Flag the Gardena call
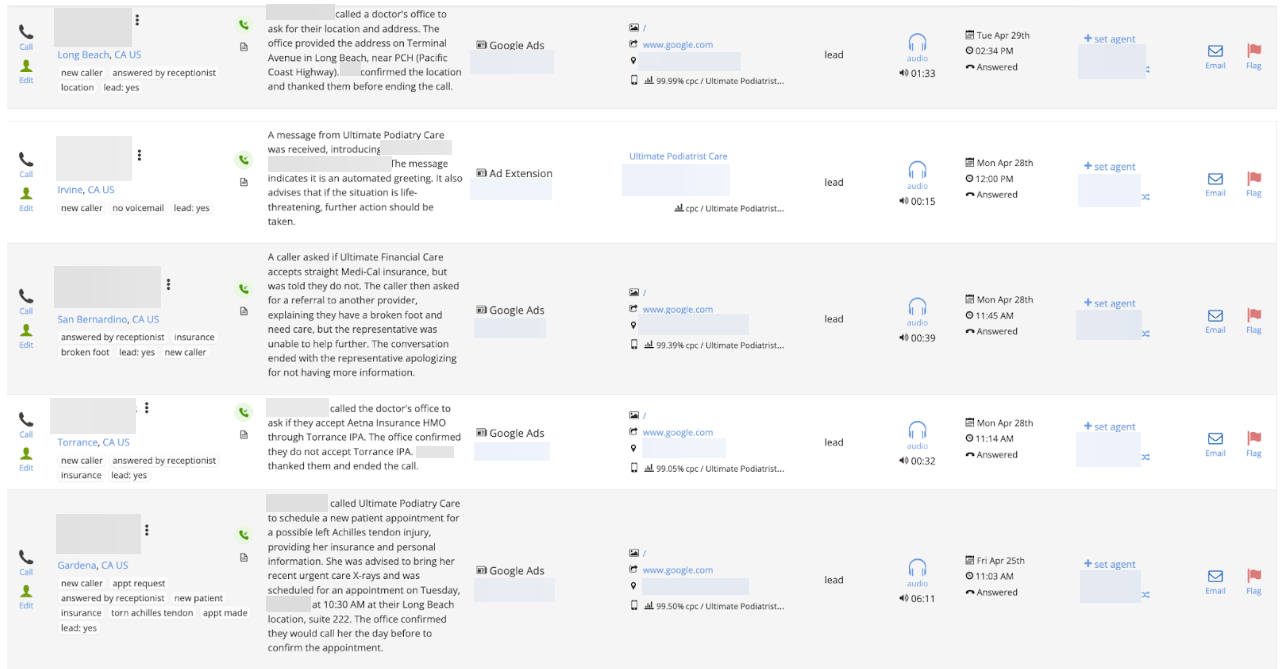 1253,578
